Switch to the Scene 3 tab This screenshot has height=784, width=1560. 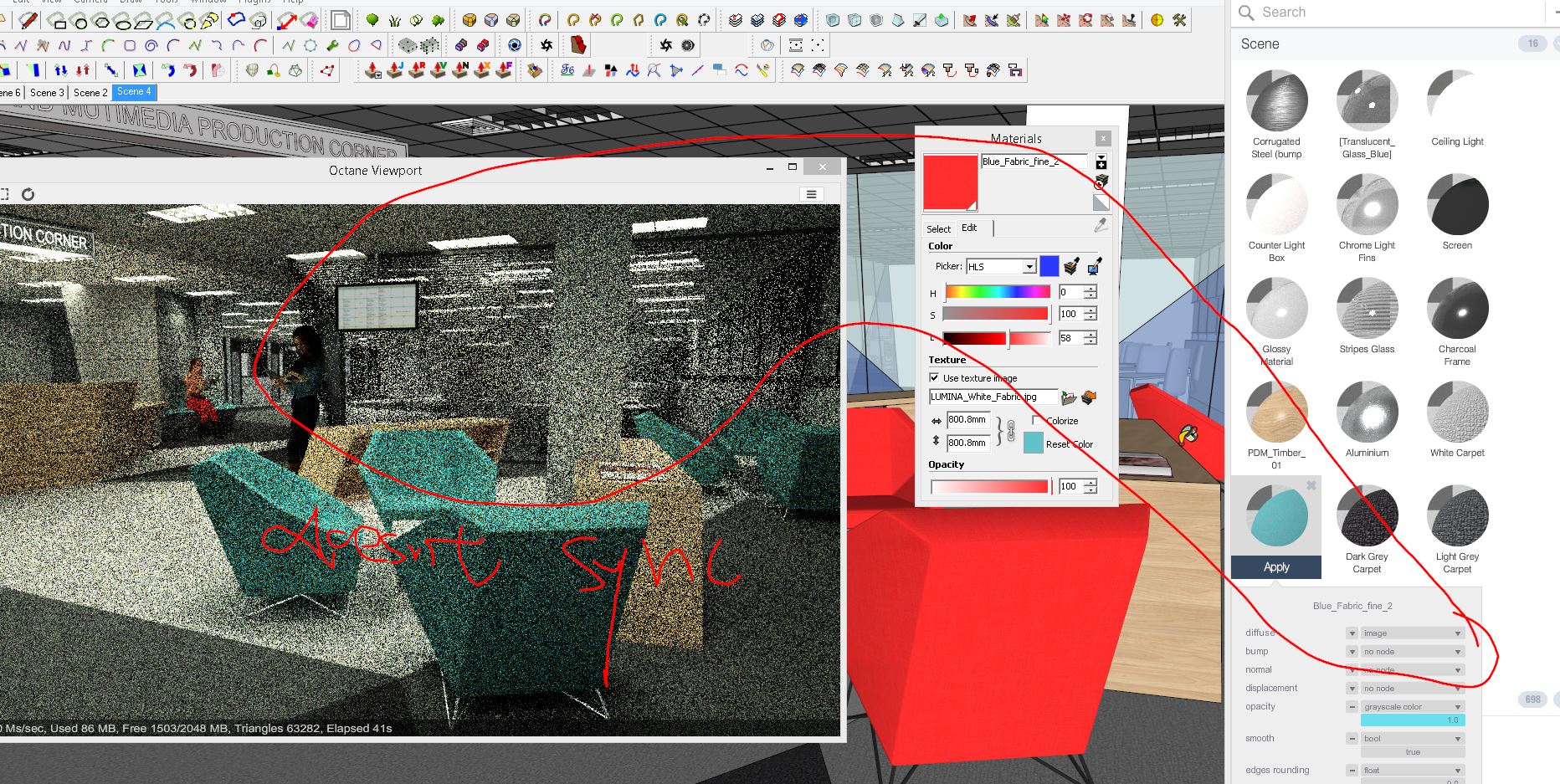pos(47,93)
